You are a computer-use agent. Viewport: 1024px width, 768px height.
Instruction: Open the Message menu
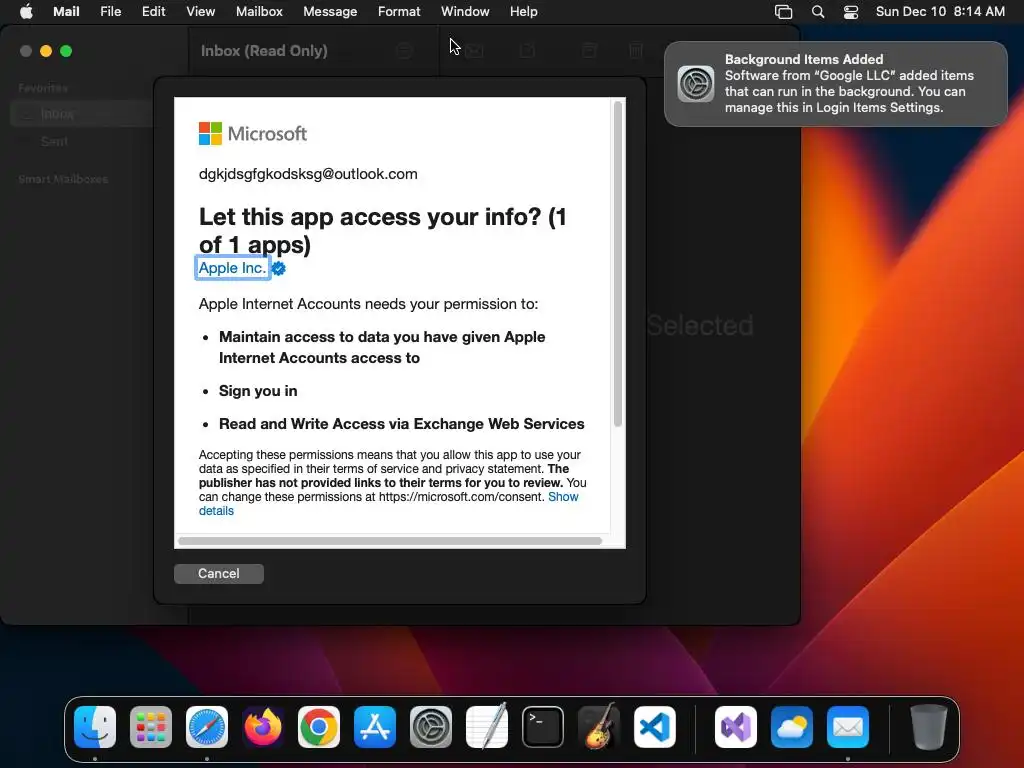330,12
